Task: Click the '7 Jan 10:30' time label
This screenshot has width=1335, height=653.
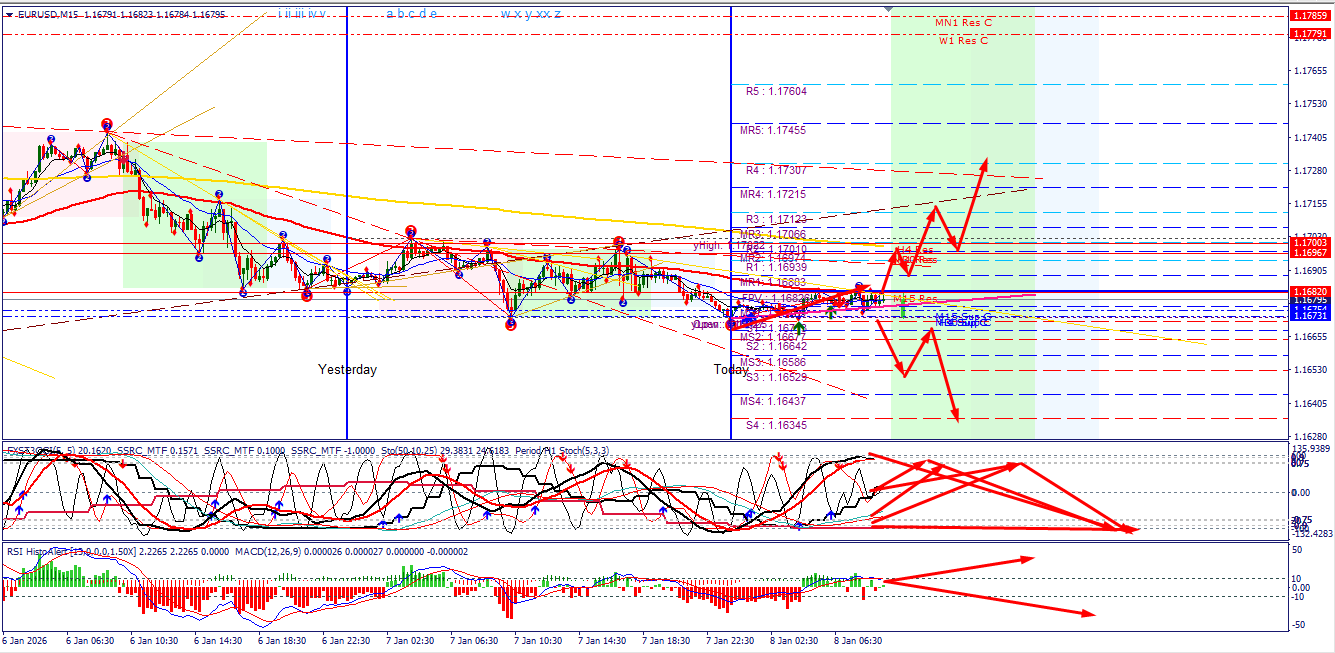Action: [537, 640]
